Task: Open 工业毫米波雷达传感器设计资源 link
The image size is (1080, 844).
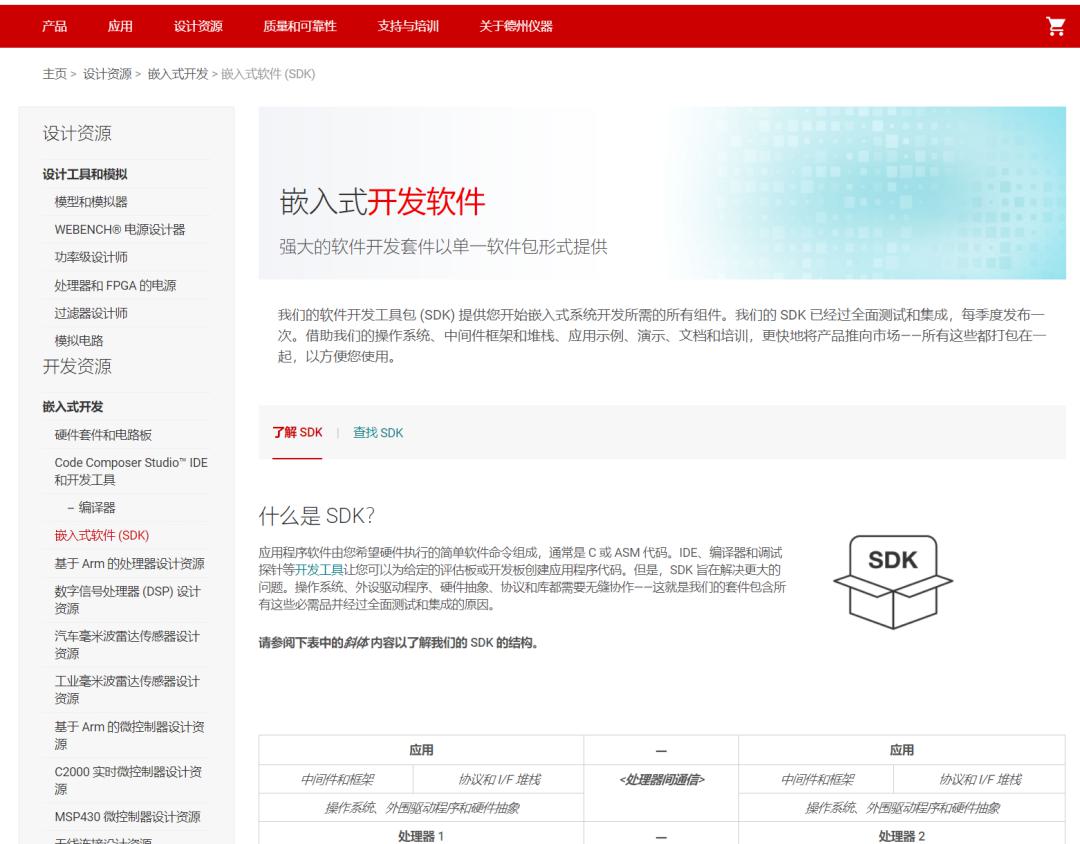Action: click(x=127, y=690)
